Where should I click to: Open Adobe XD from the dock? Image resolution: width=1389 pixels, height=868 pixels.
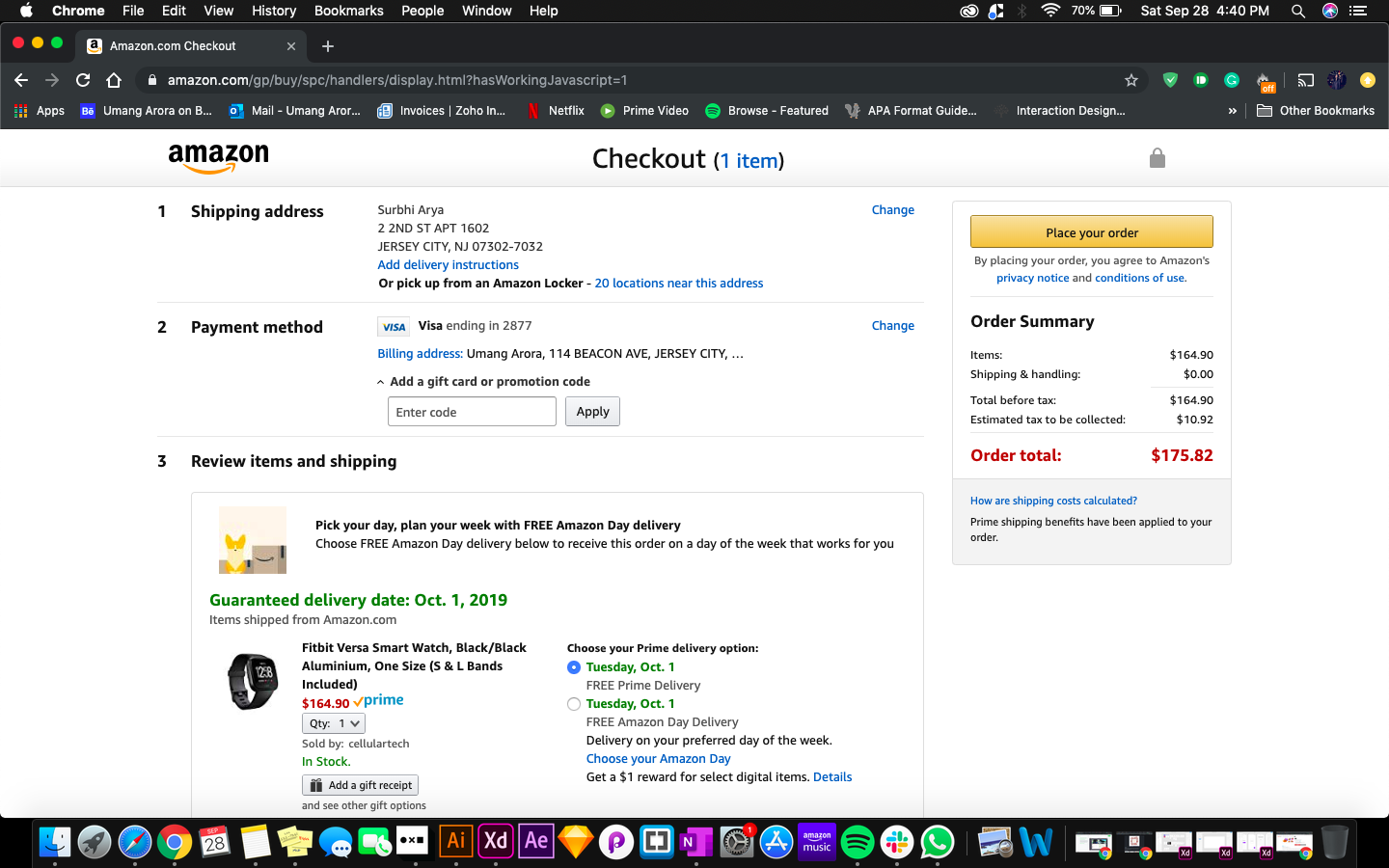pyautogui.click(x=496, y=841)
